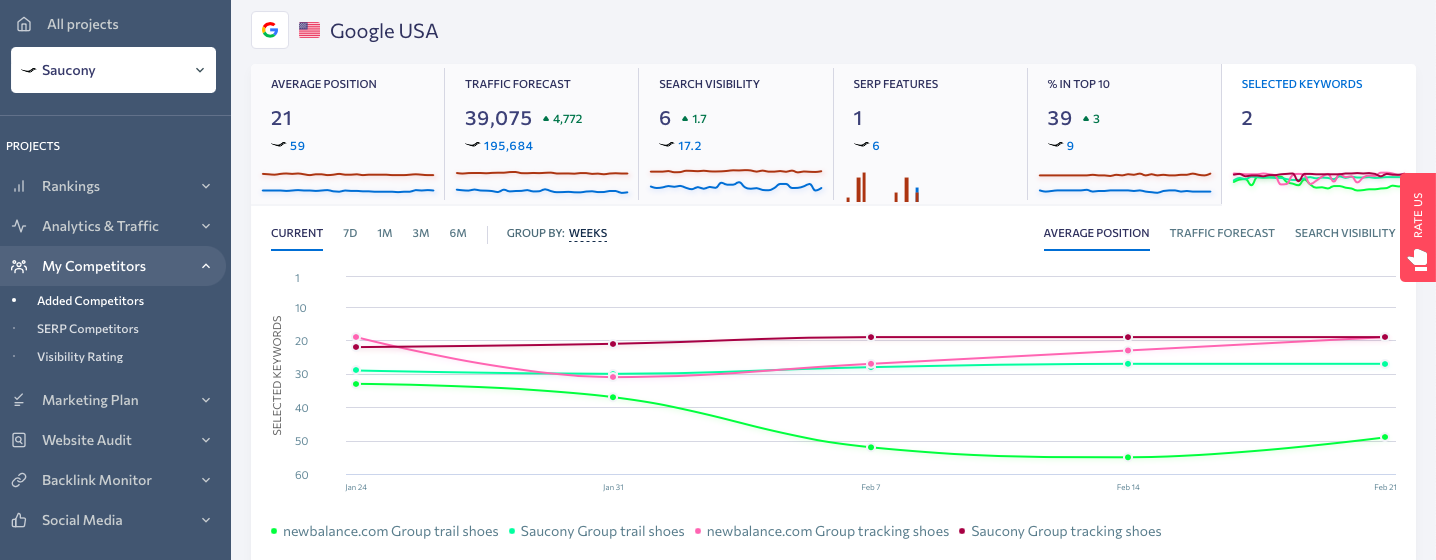Viewport: 1436px width, 560px height.
Task: Collapse the My Competitors chevron
Action: (x=205, y=266)
